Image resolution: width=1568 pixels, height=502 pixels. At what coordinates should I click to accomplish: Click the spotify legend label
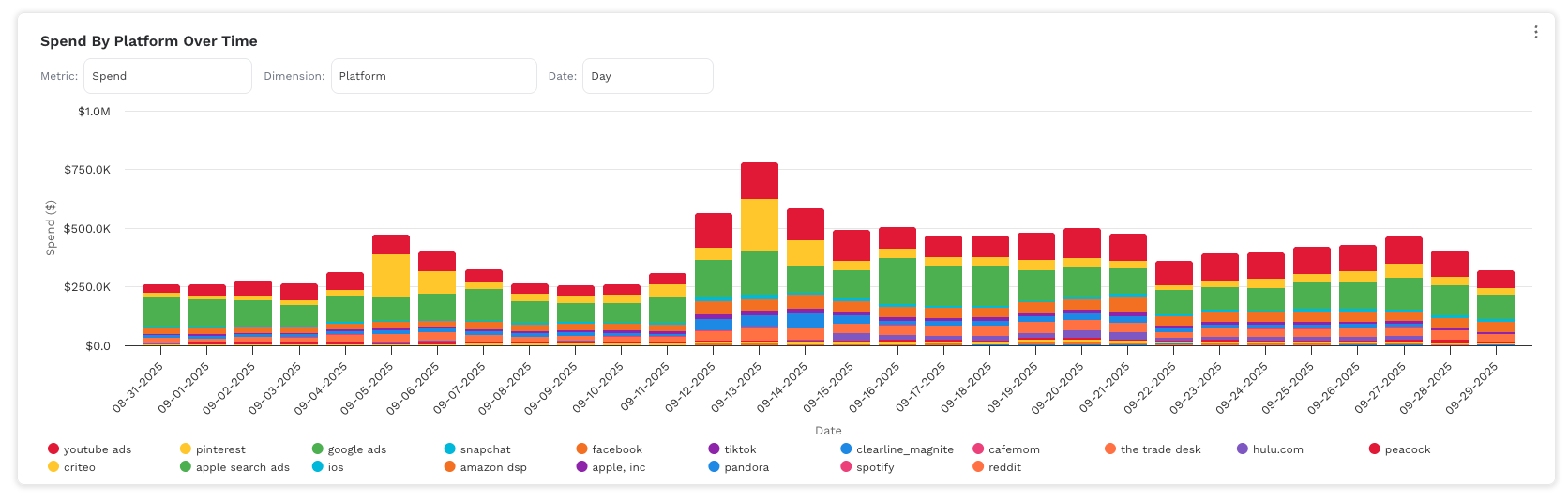click(x=875, y=467)
